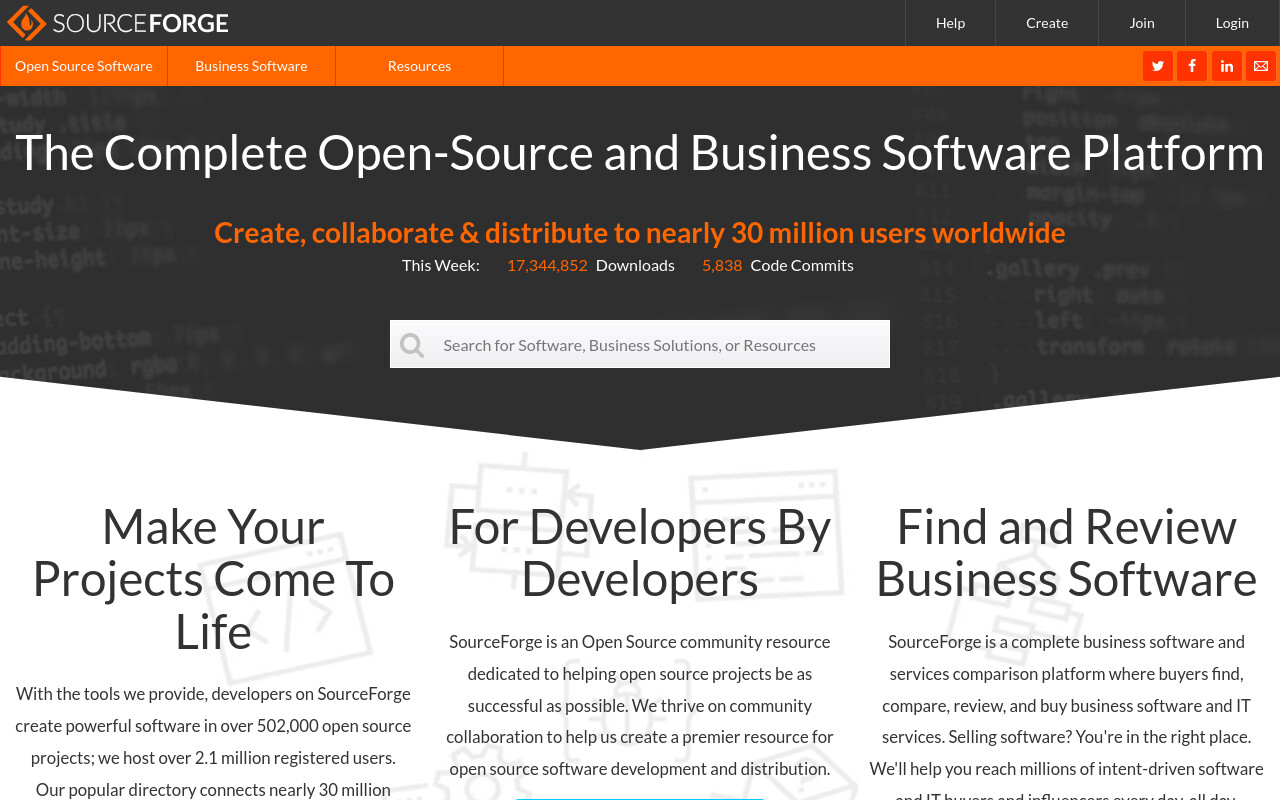Click the main 'Complete Open-Source' platform headline

[640, 153]
